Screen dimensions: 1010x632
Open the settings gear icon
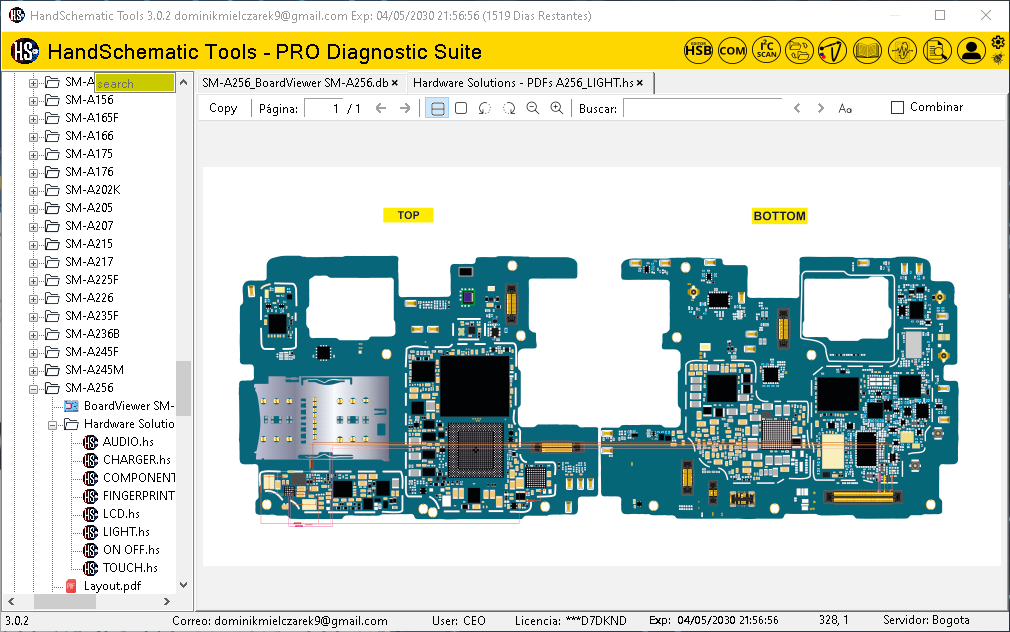click(x=998, y=43)
